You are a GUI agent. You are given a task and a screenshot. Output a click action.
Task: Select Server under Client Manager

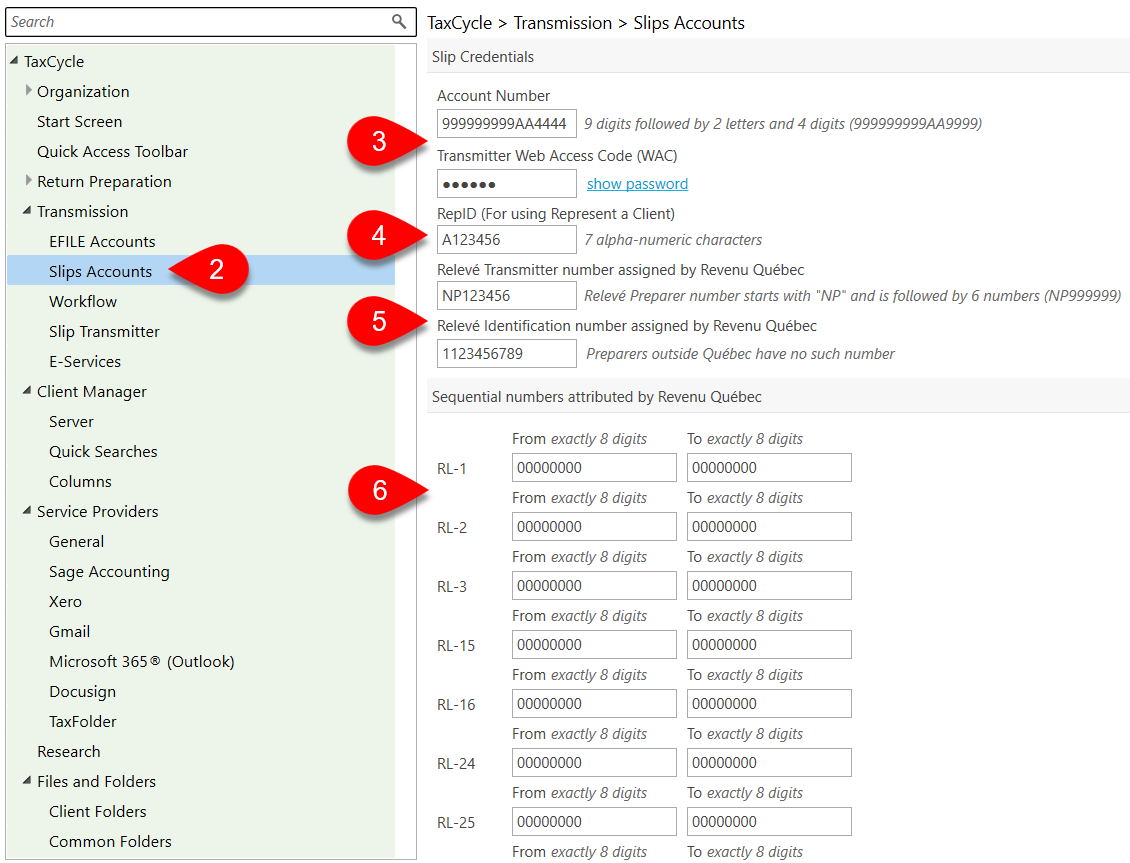pos(71,421)
